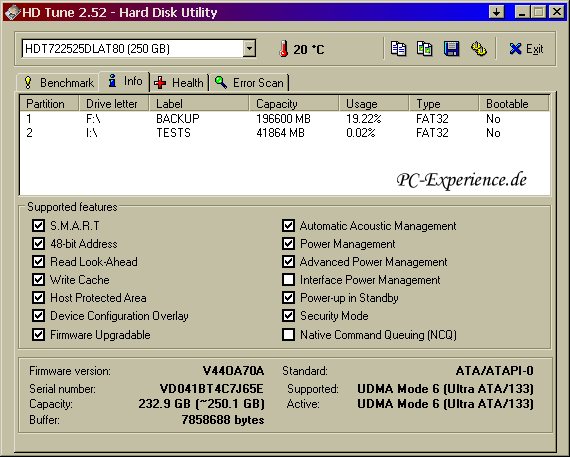Click the 19.22% usage value
Image resolution: width=570 pixels, height=457 pixels.
click(x=364, y=119)
